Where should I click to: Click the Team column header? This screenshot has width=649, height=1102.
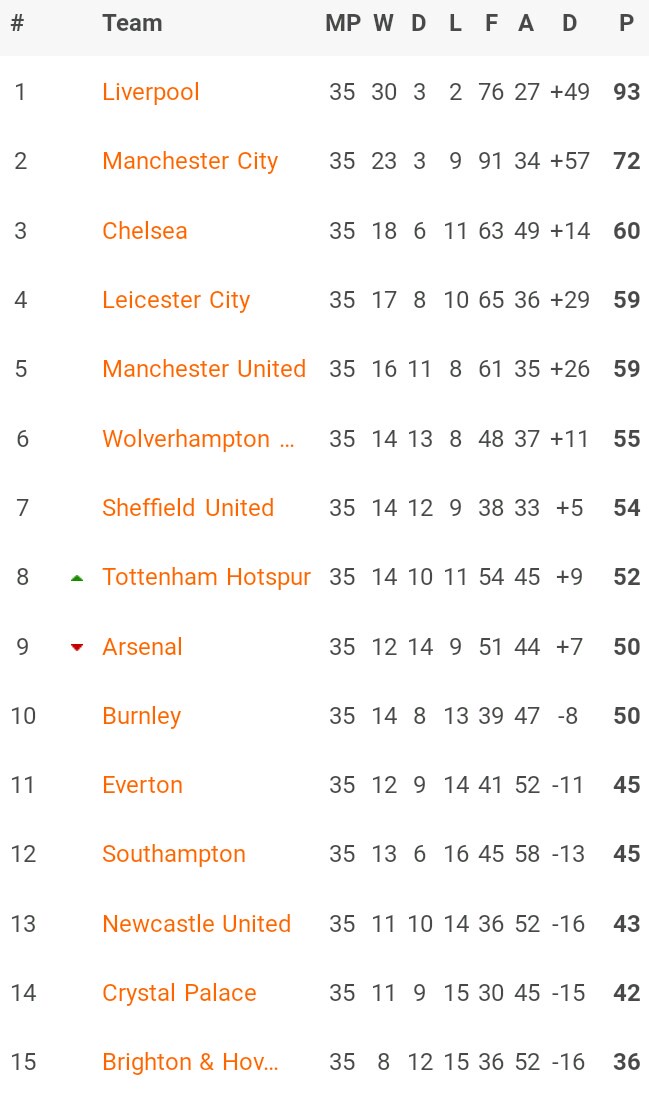click(x=132, y=23)
